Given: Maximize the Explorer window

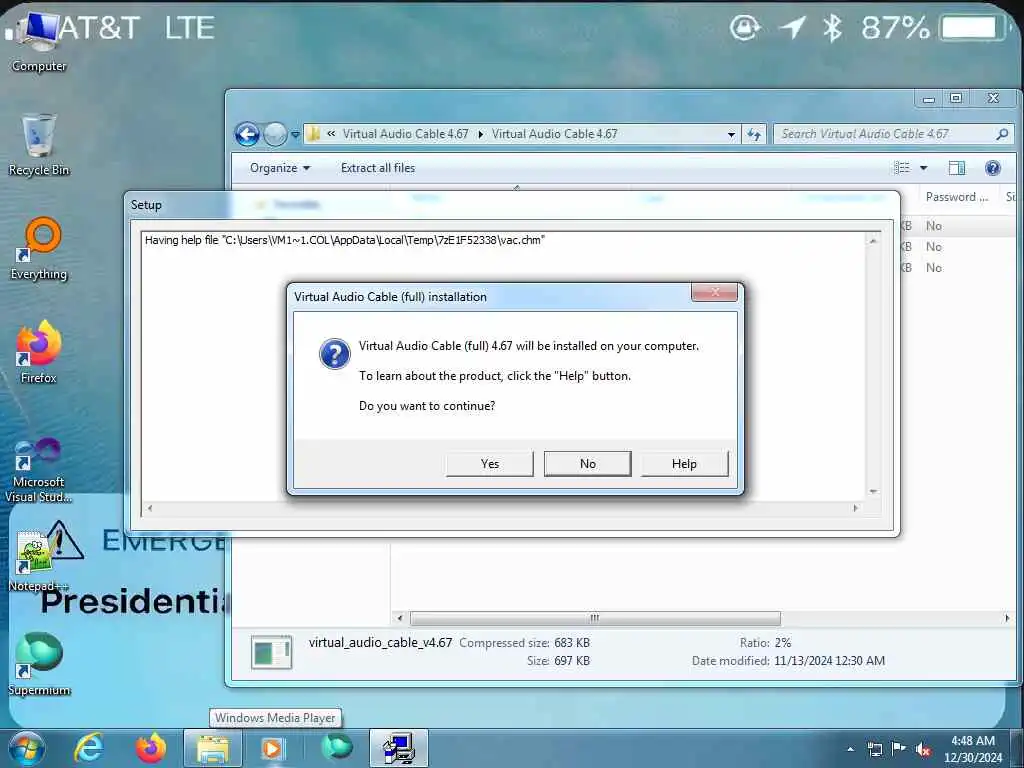Looking at the screenshot, I should tap(956, 99).
